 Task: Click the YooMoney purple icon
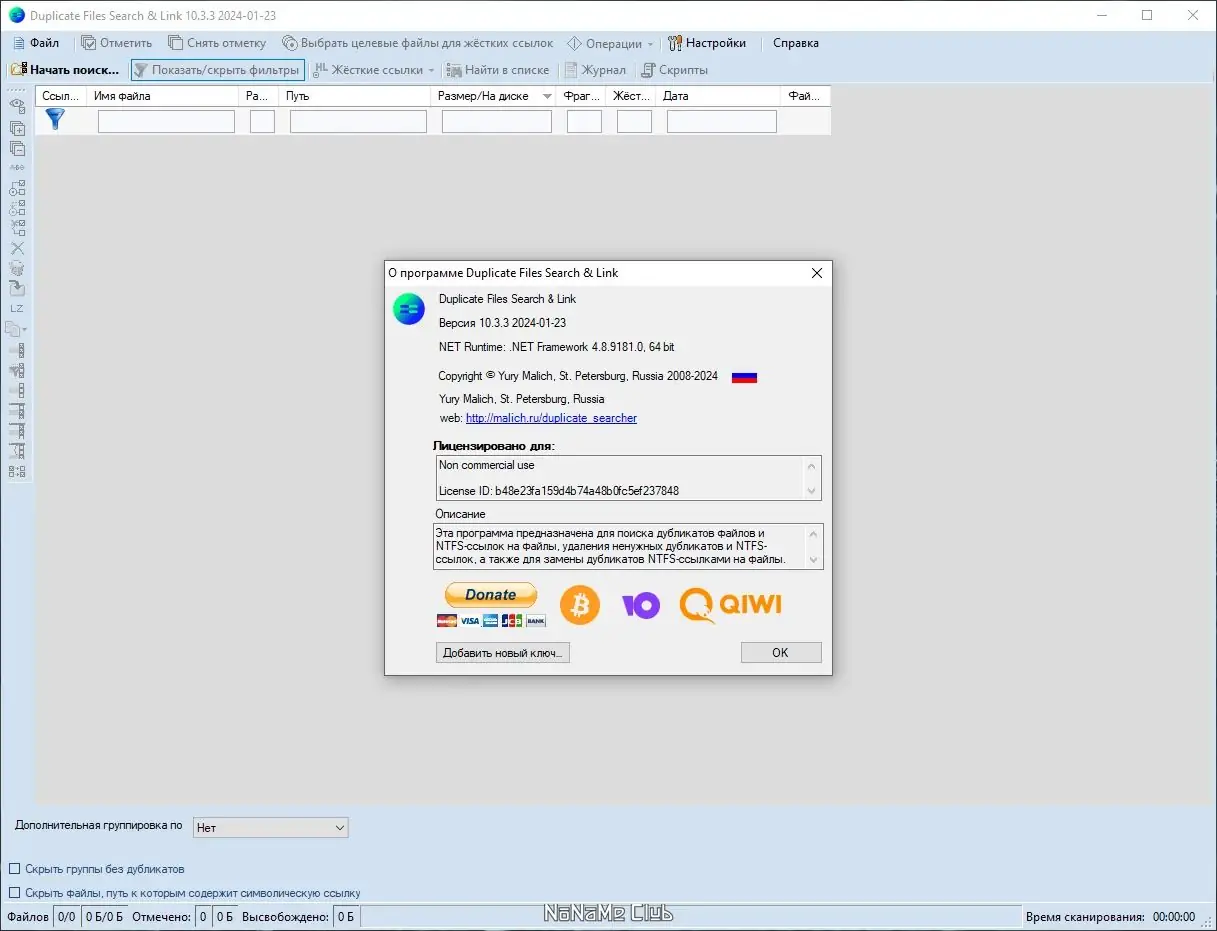[640, 605]
